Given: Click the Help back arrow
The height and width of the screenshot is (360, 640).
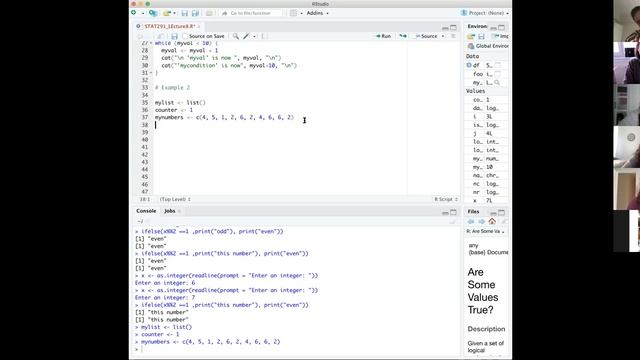Looking at the screenshot, I should pos(471,222).
